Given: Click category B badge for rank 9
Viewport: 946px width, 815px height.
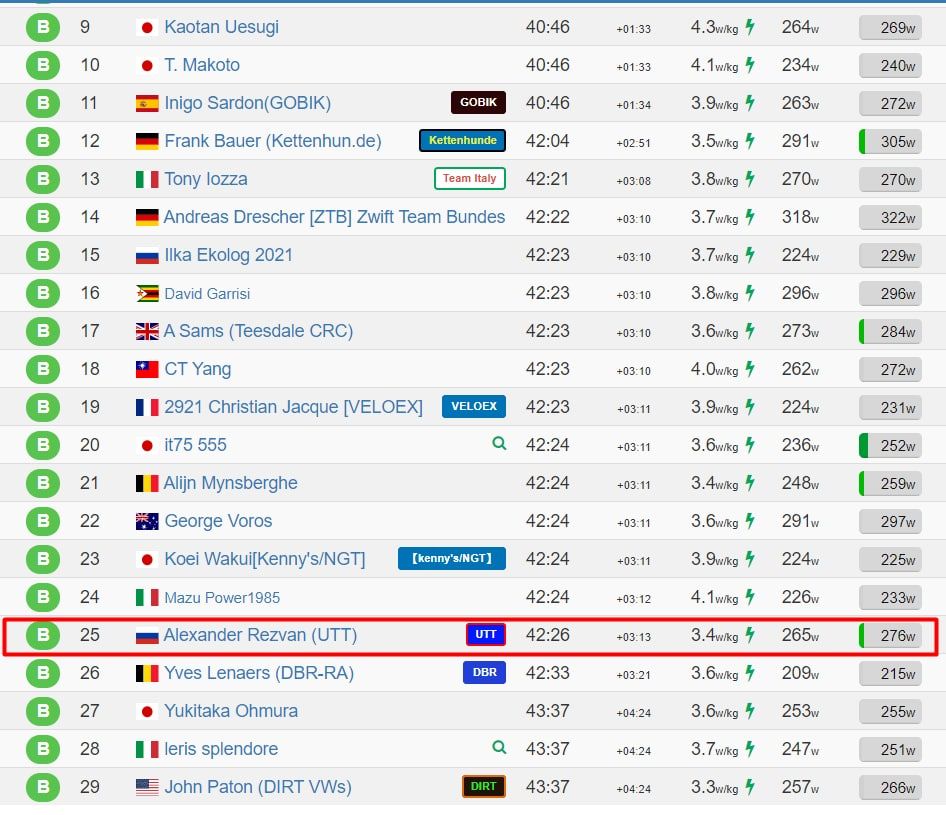Looking at the screenshot, I should (43, 27).
